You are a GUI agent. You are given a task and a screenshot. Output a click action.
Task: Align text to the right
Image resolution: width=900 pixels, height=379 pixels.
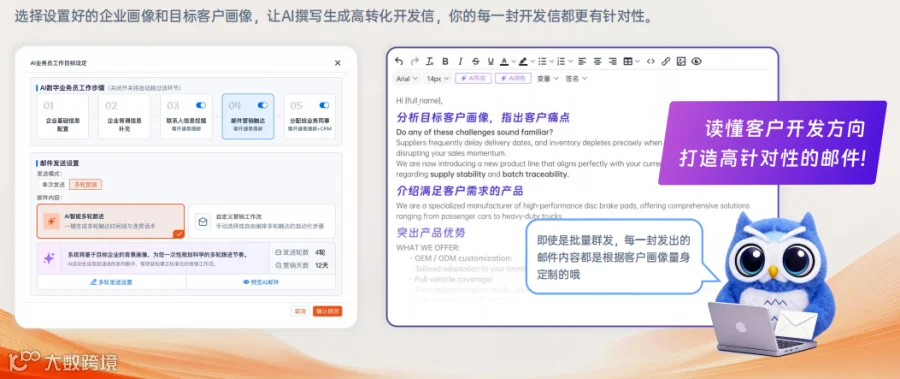(612, 61)
